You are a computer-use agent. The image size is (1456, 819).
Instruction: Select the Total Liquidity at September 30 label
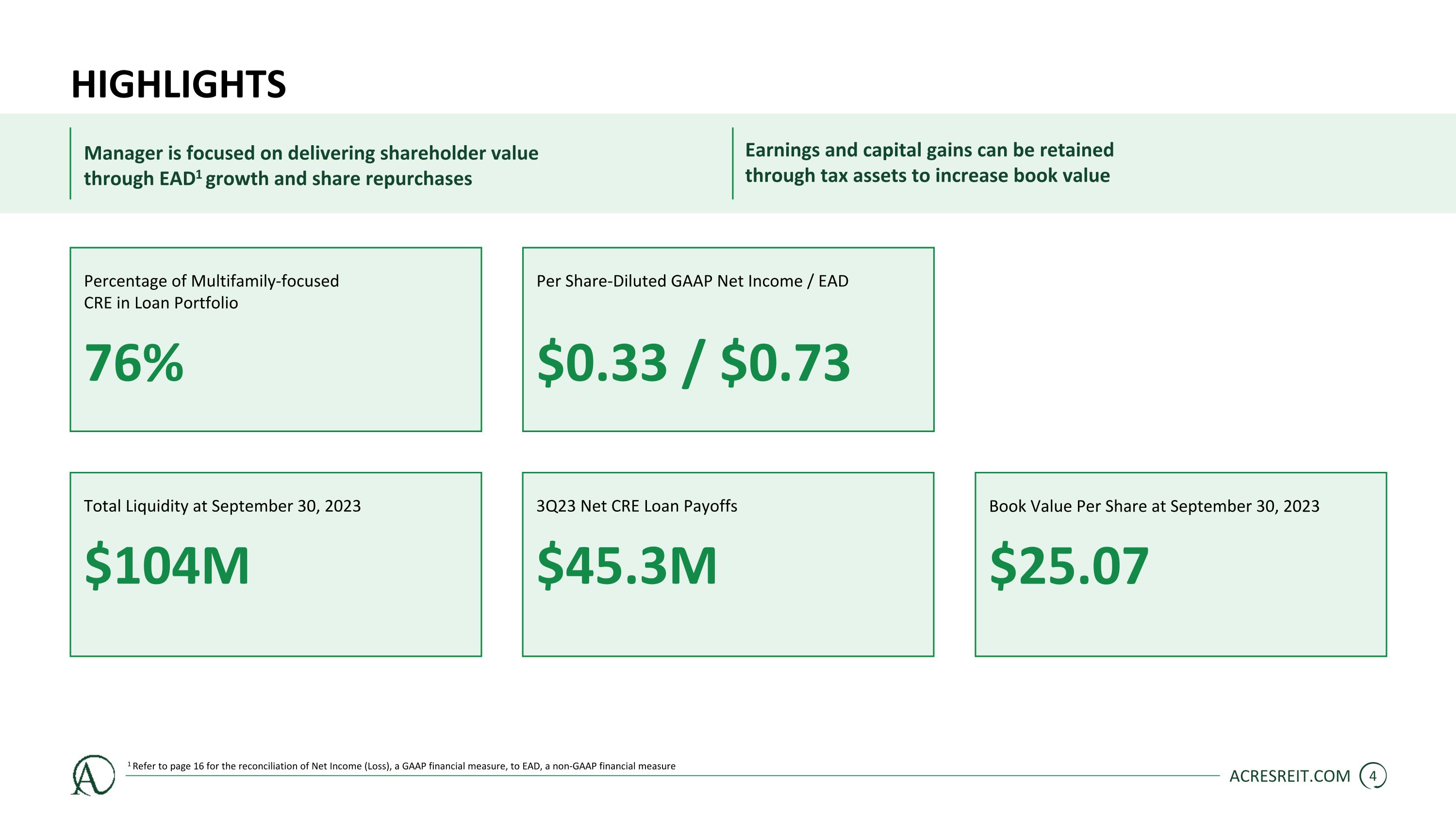(222, 506)
